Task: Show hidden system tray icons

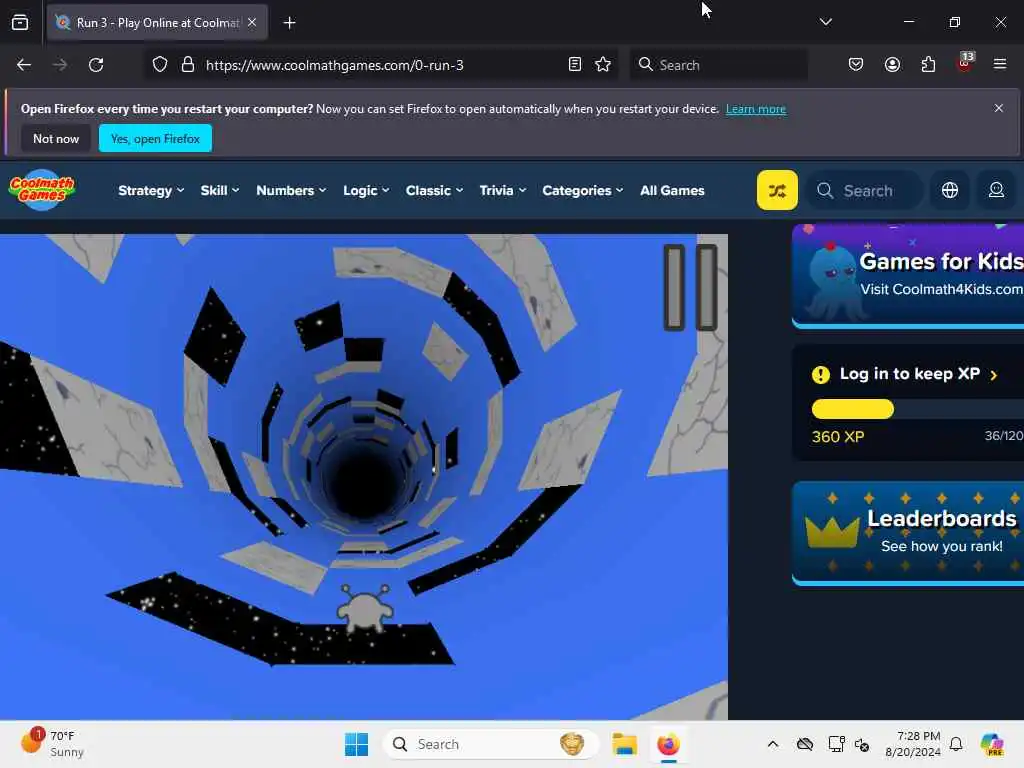Action: point(773,744)
